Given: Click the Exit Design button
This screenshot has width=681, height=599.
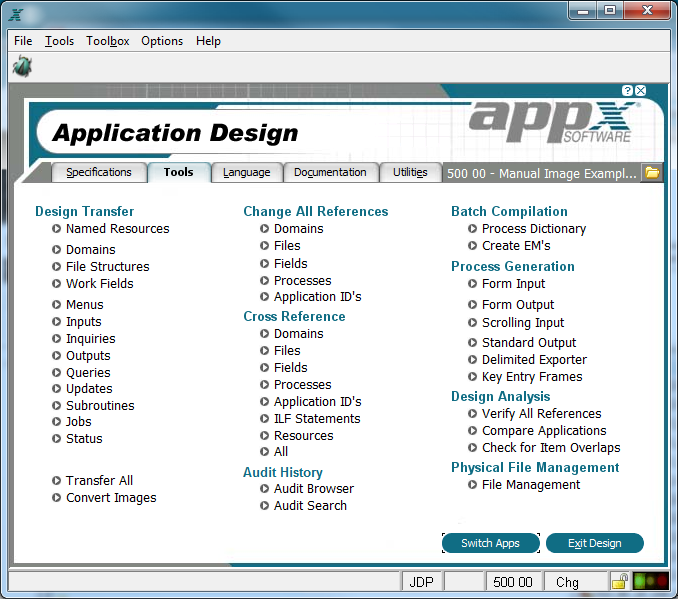Looking at the screenshot, I should point(595,543).
